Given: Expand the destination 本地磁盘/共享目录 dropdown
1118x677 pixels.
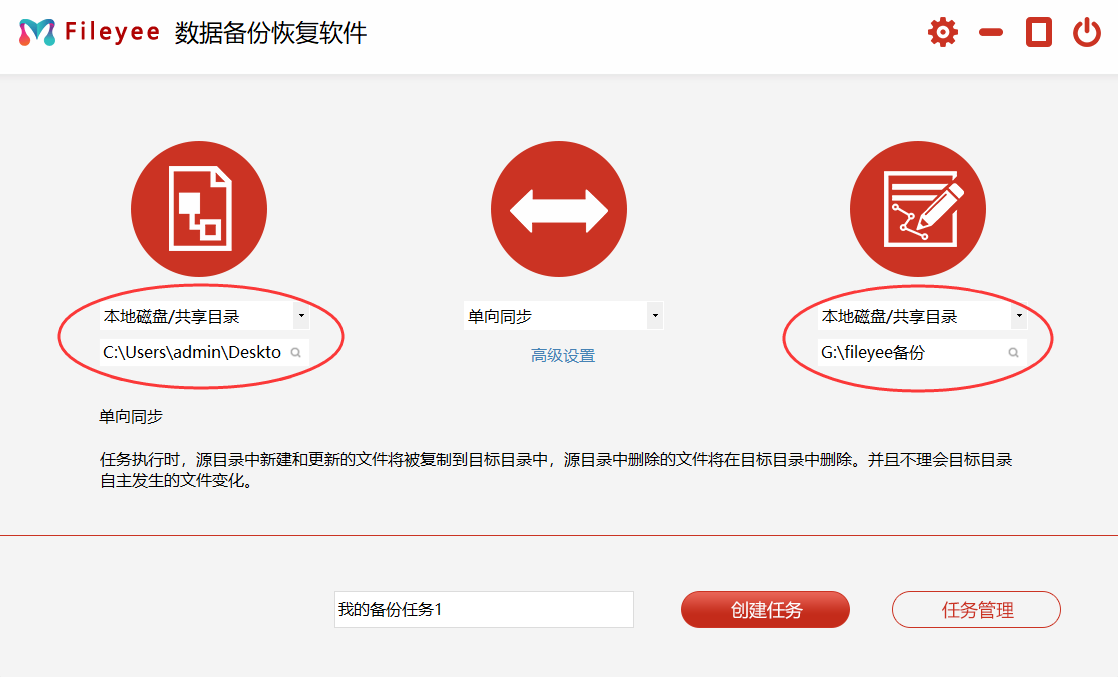Looking at the screenshot, I should [1018, 317].
